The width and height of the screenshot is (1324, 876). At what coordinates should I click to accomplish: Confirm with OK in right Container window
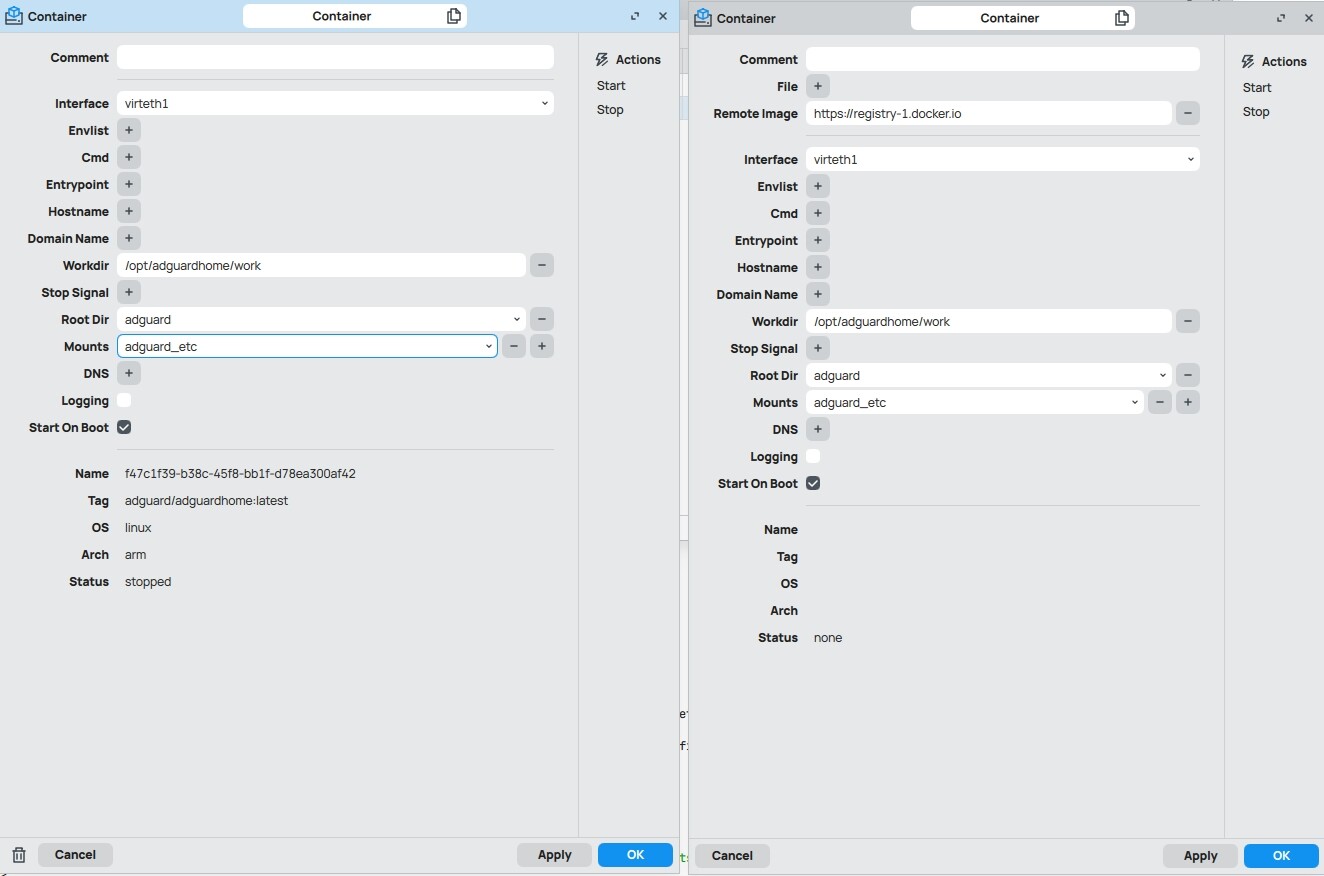pos(1281,856)
